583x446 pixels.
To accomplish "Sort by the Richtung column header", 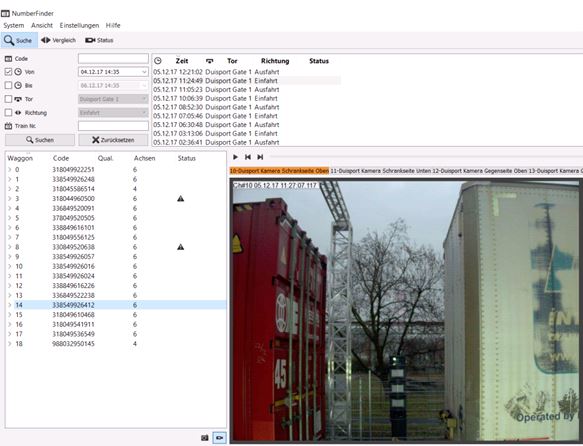I will tap(275, 61).
